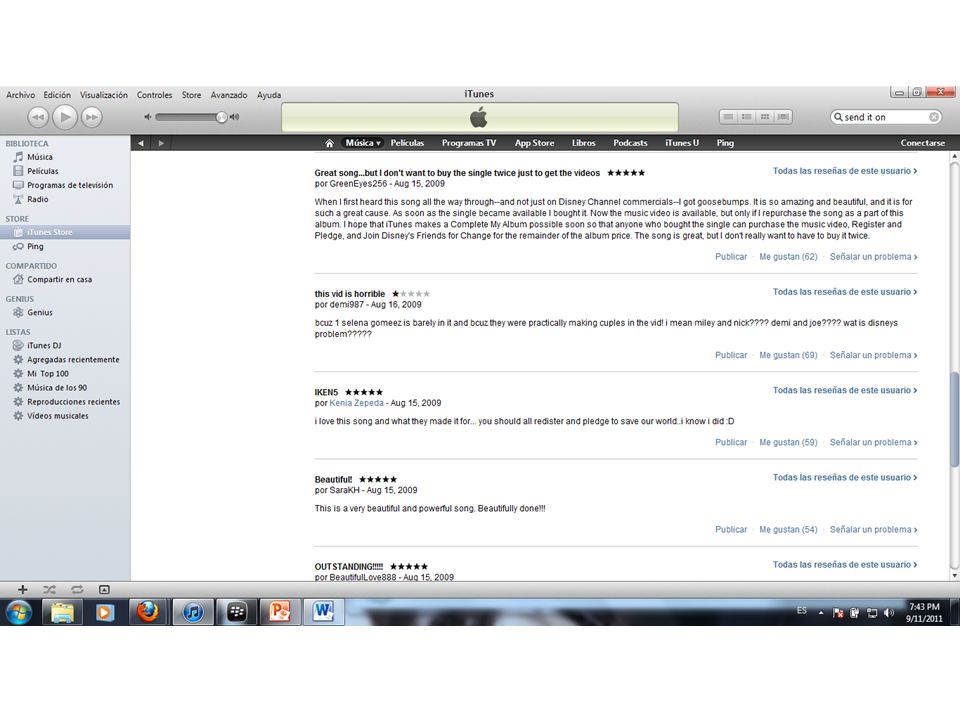Screen dimensions: 960x720
Task: Click the low-volume speaker icon
Action: click(x=148, y=117)
